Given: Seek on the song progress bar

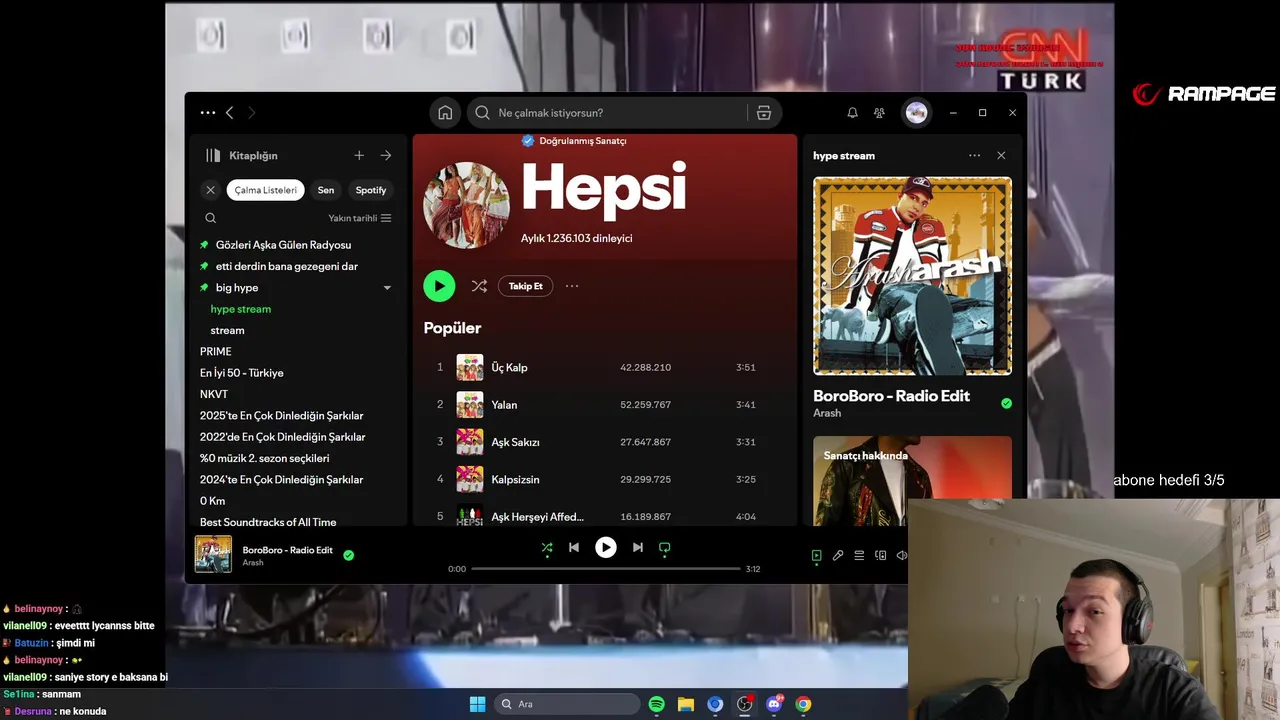Looking at the screenshot, I should pyautogui.click(x=605, y=569).
